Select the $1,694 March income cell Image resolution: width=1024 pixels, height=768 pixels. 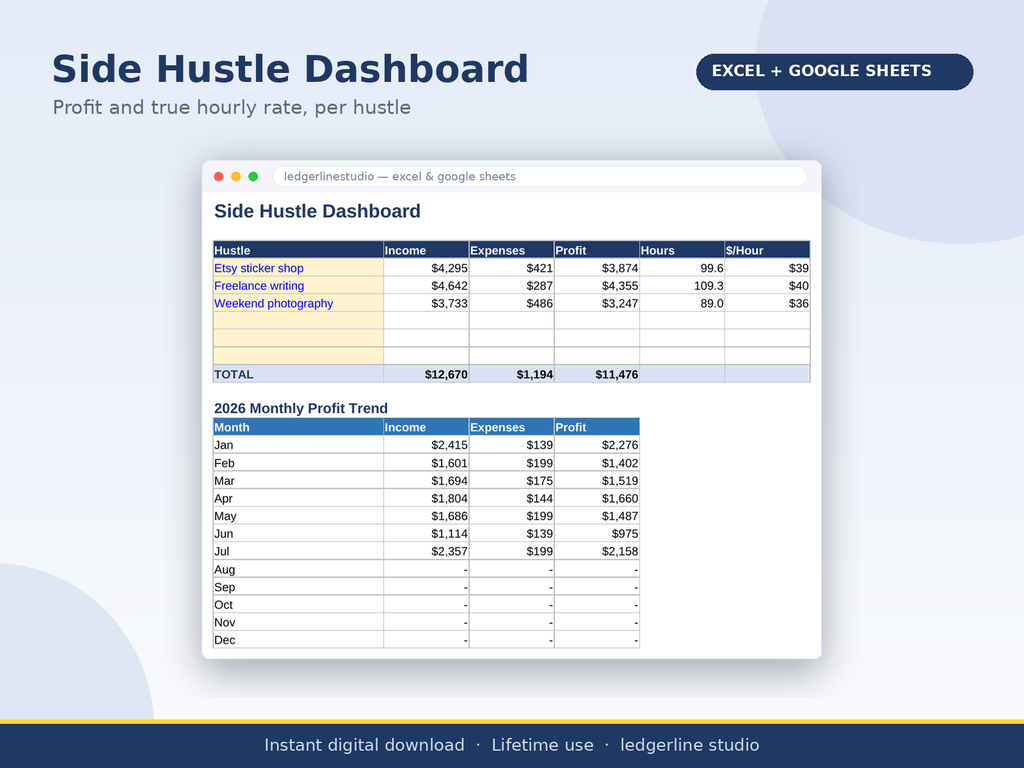(426, 481)
